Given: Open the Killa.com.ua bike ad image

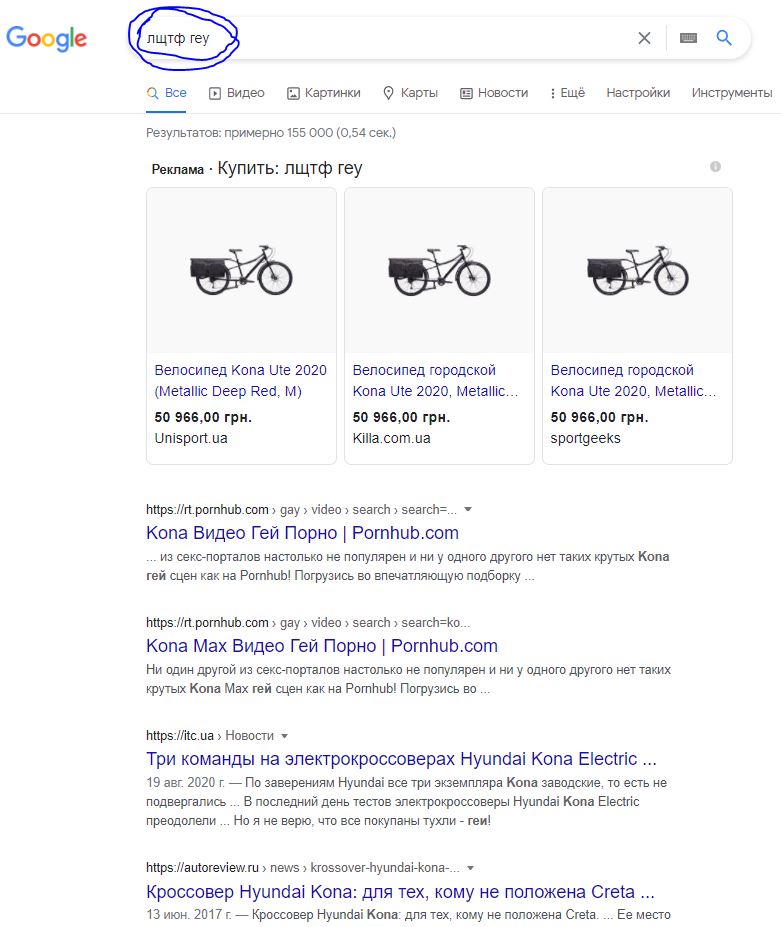Looking at the screenshot, I should tap(439, 271).
